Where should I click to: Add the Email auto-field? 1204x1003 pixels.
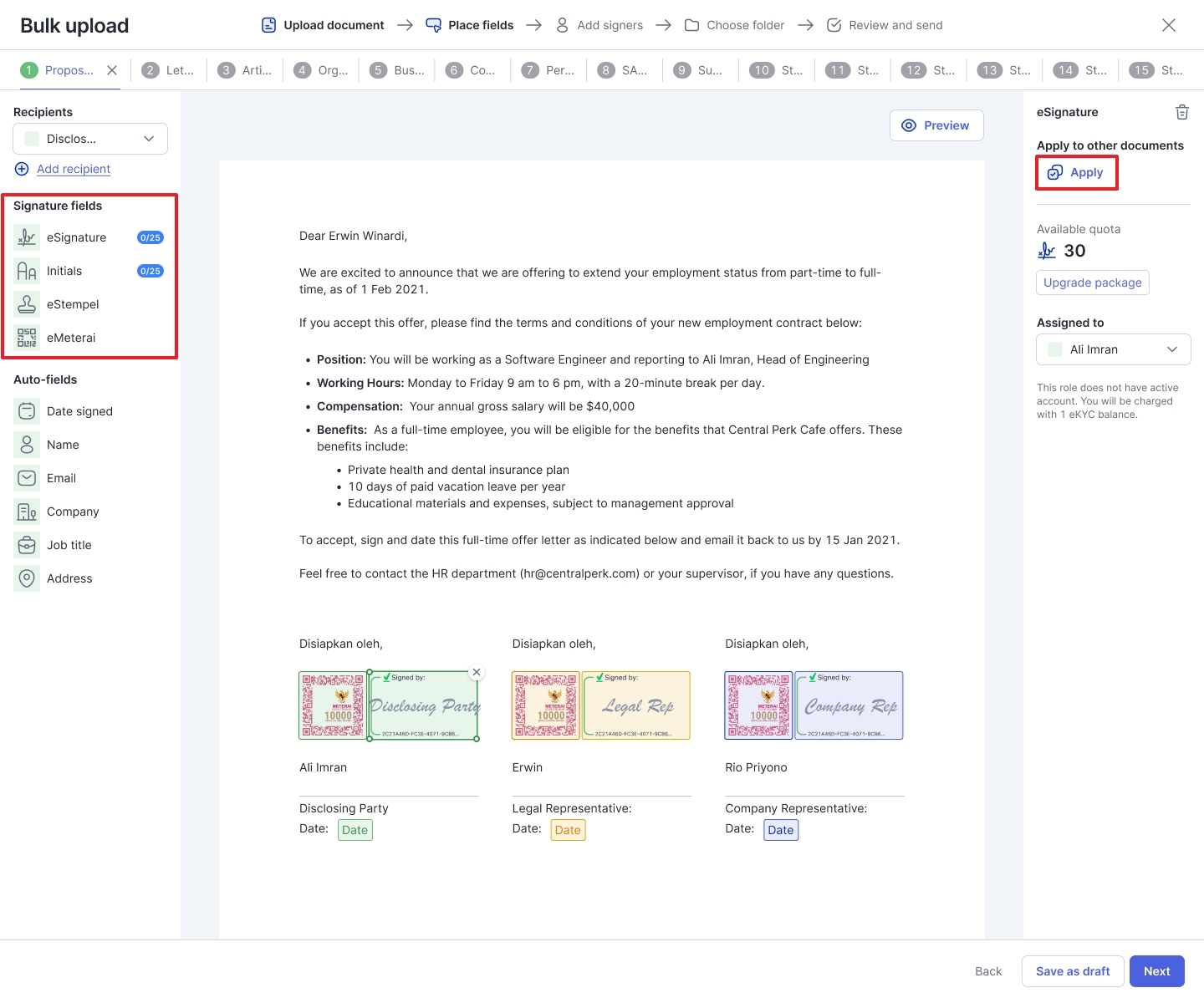coord(60,477)
